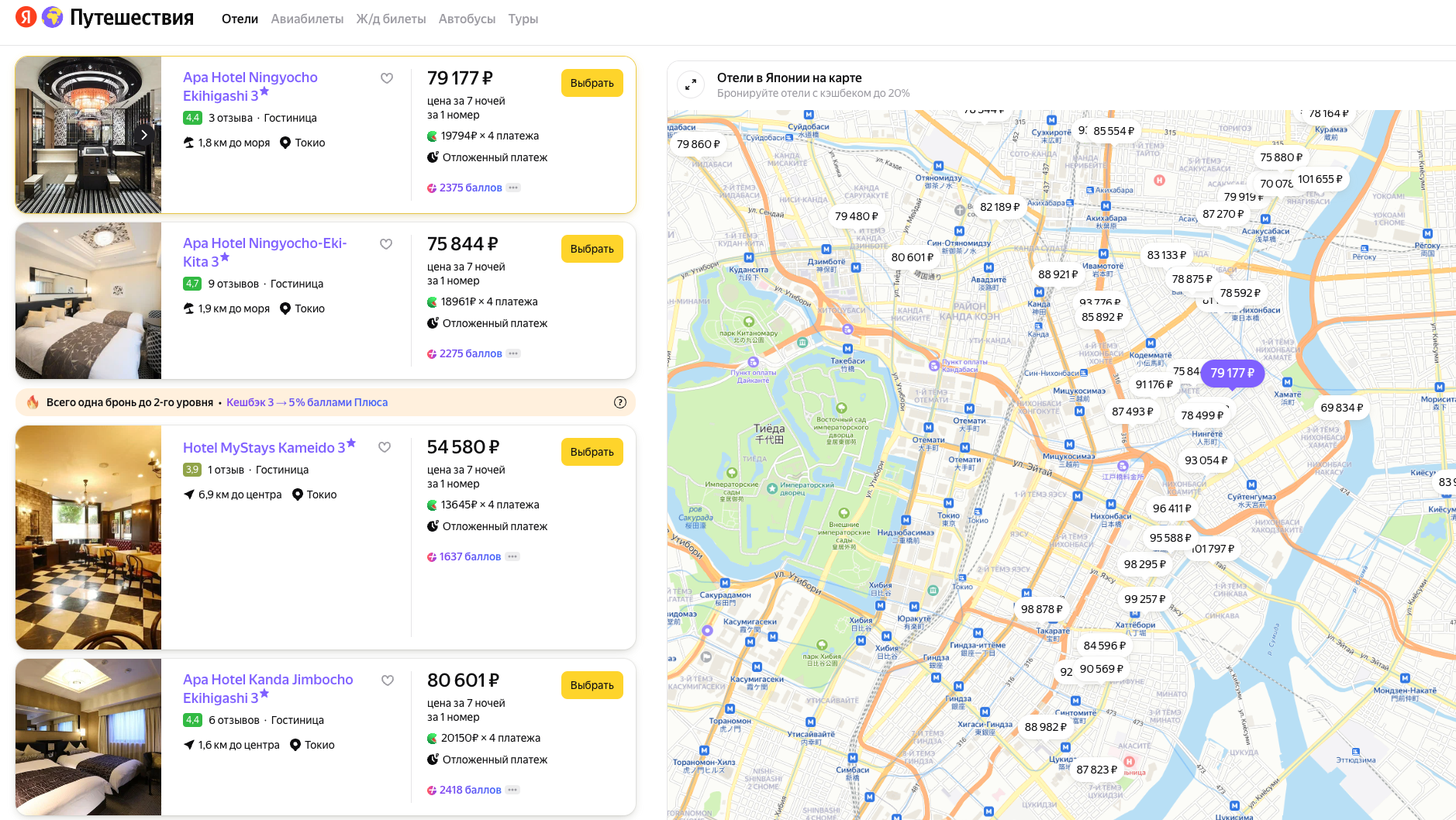
Task: Open Hotel MyStays Kameido photo thumbnail
Action: point(88,537)
